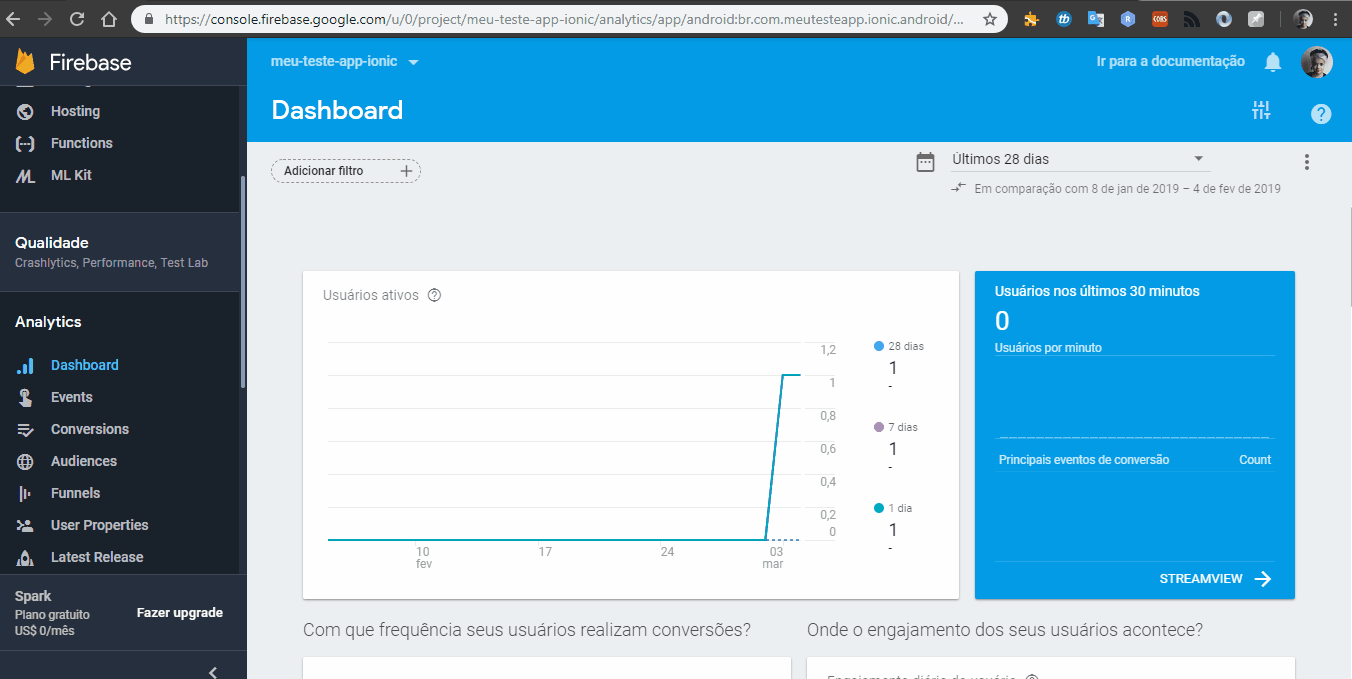Viewport: 1352px width, 679px height.
Task: Click the Spark plan name
Action: [33, 596]
